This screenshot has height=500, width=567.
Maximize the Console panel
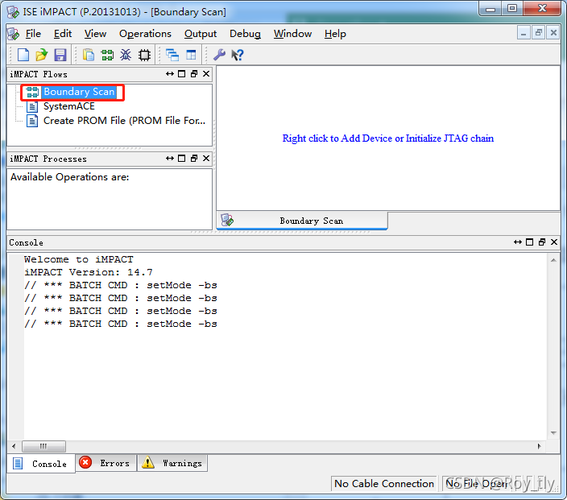[529, 242]
